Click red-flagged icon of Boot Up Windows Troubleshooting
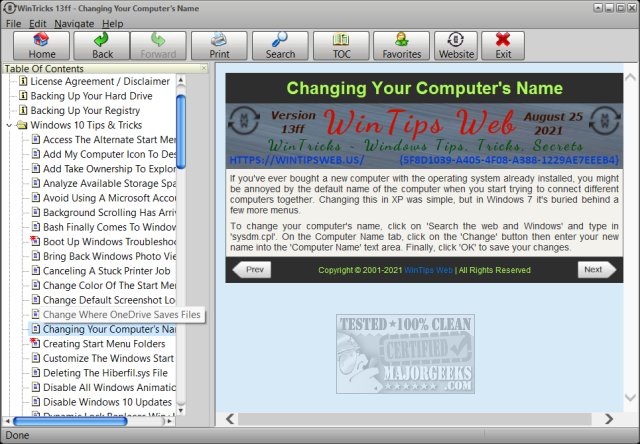 point(35,241)
